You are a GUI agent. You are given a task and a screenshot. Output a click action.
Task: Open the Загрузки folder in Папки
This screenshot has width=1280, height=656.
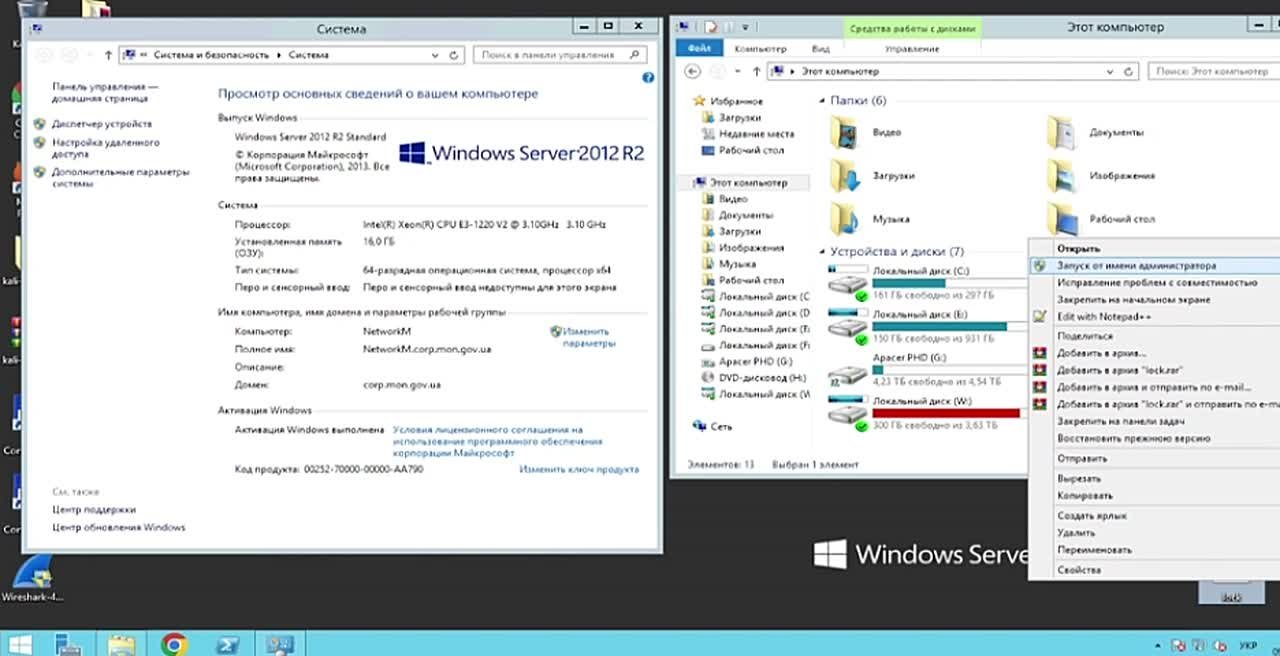click(x=846, y=175)
